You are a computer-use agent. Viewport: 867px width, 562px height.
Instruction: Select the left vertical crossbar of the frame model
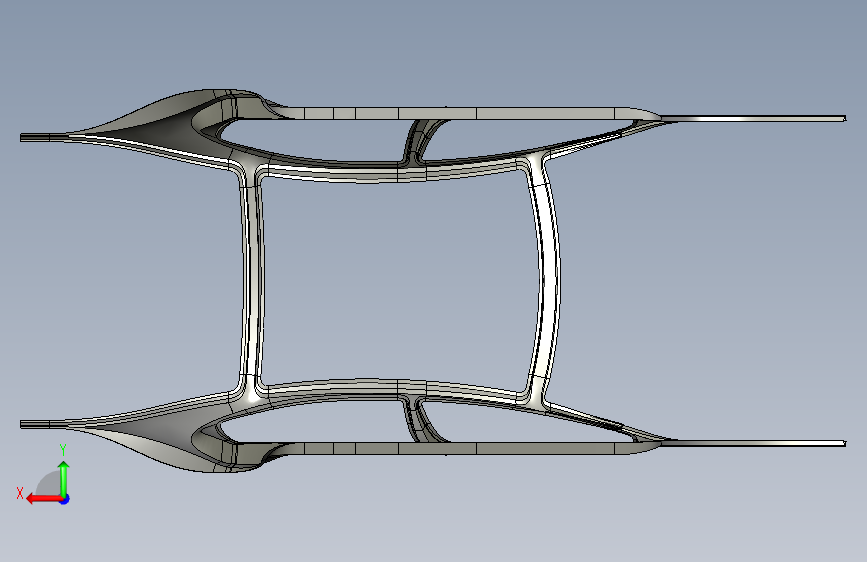click(252, 282)
